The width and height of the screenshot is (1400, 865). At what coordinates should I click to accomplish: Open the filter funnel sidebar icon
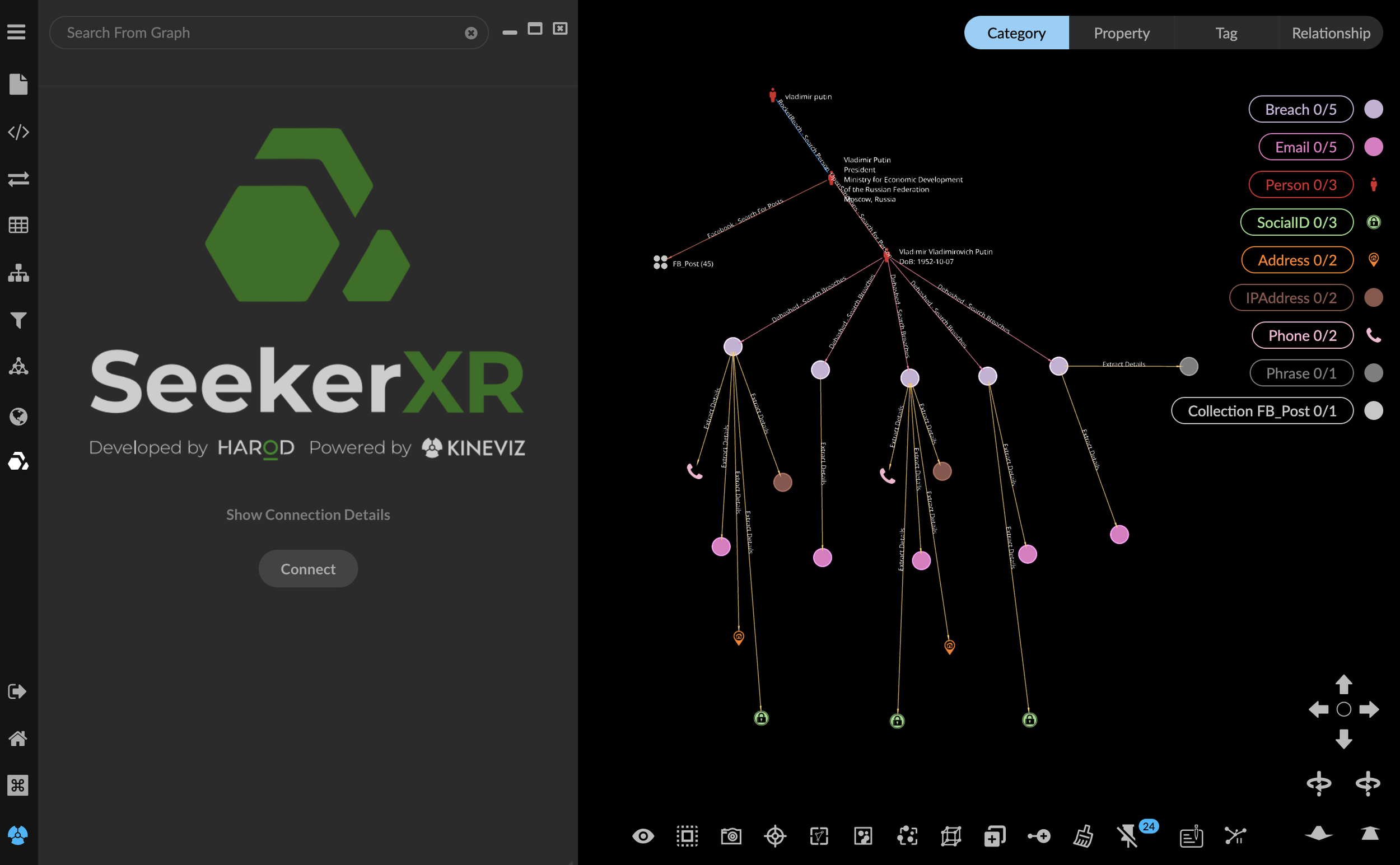[x=18, y=320]
